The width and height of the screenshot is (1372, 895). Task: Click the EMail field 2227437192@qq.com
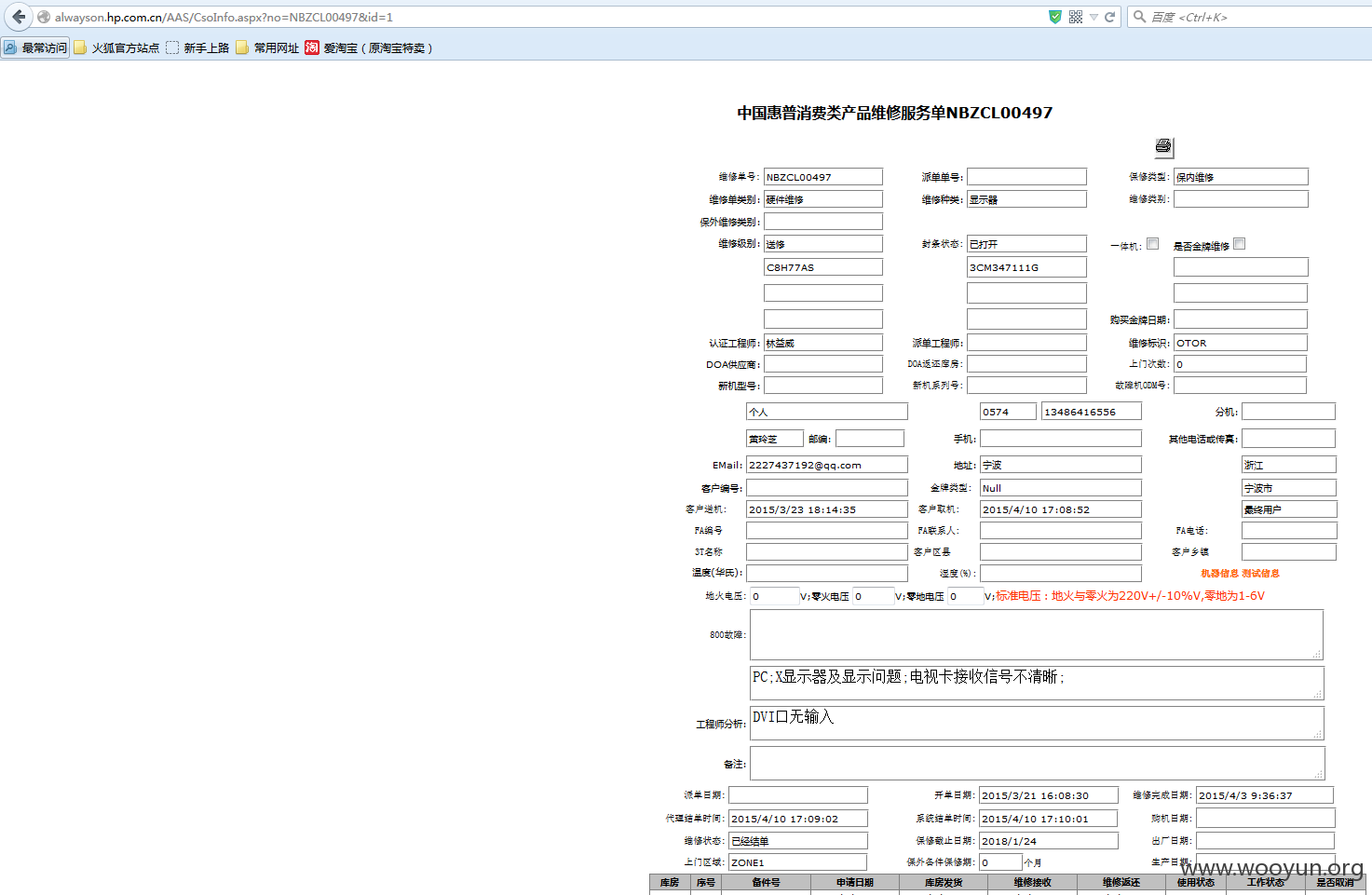point(827,465)
